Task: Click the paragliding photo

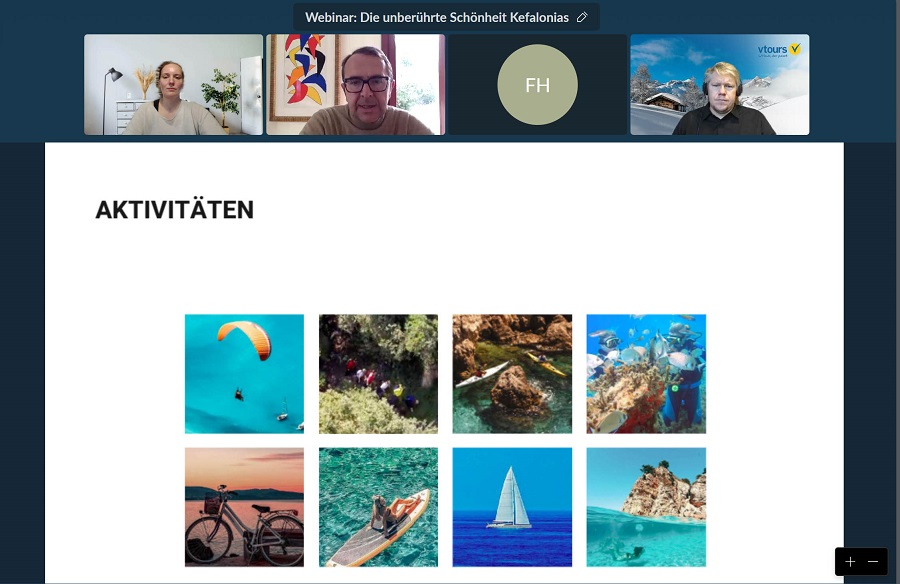Action: [x=245, y=374]
